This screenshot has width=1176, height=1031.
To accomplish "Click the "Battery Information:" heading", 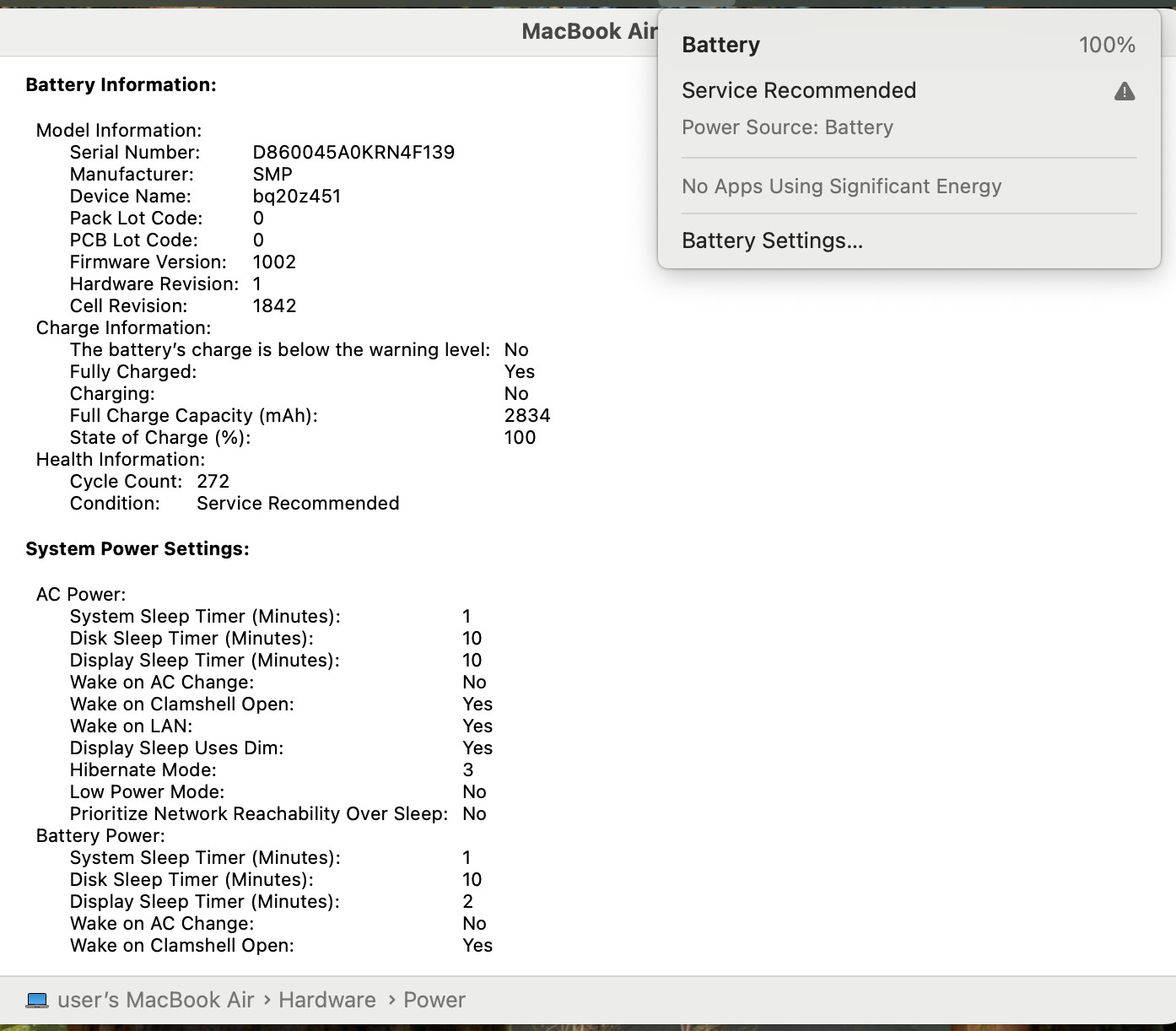I will click(x=121, y=84).
